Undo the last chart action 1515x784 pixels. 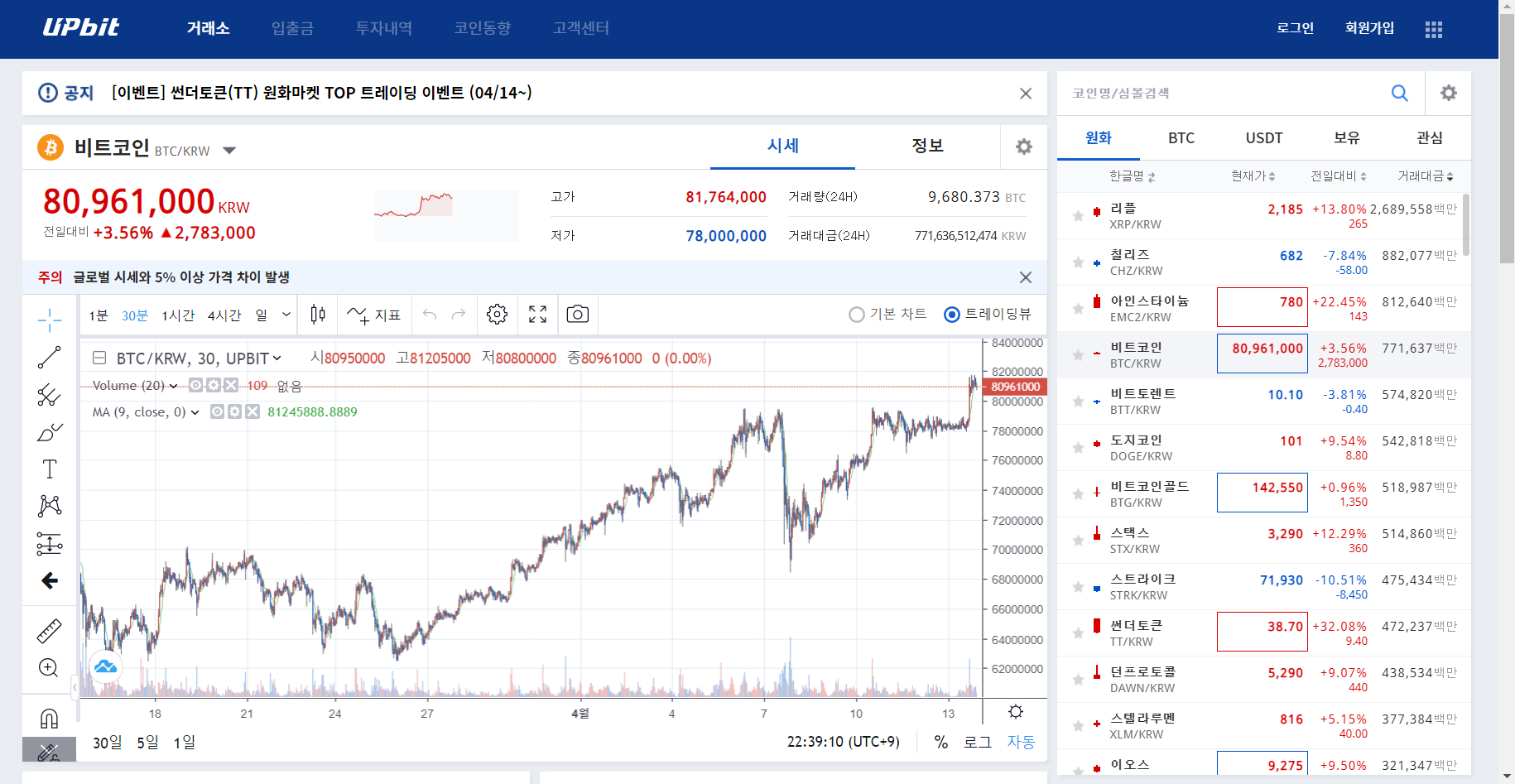pos(430,315)
